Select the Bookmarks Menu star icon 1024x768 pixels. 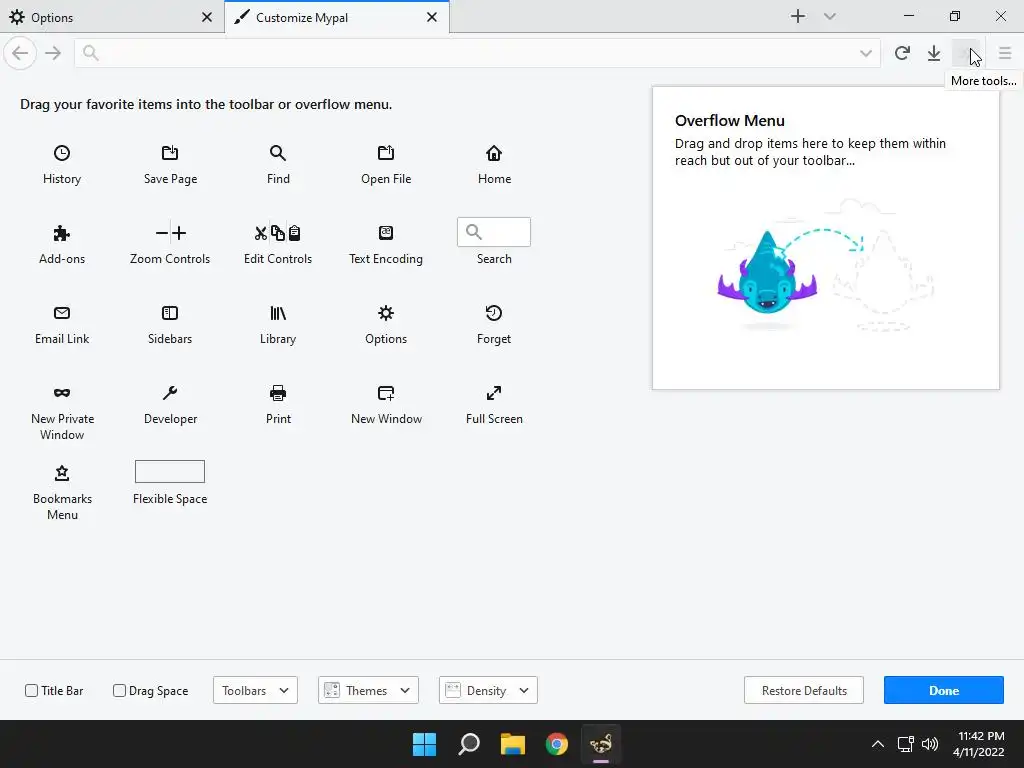[x=61, y=472]
